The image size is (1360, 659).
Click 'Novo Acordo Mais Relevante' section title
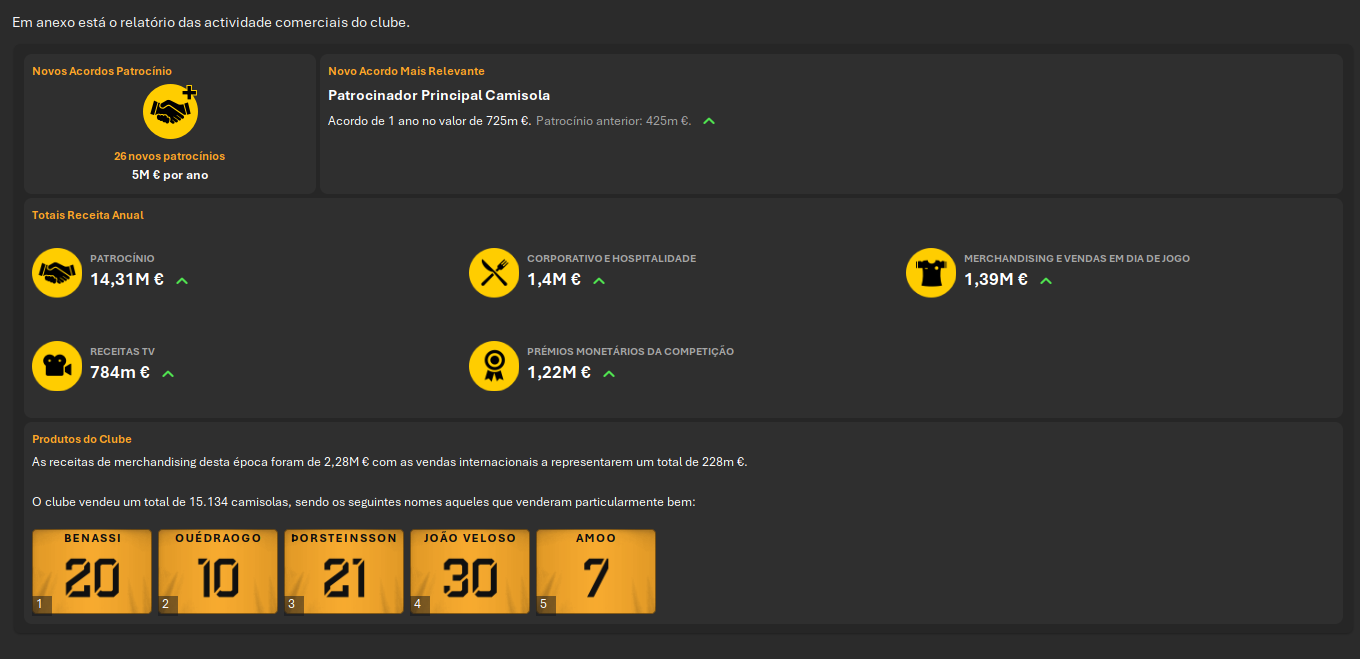(407, 71)
